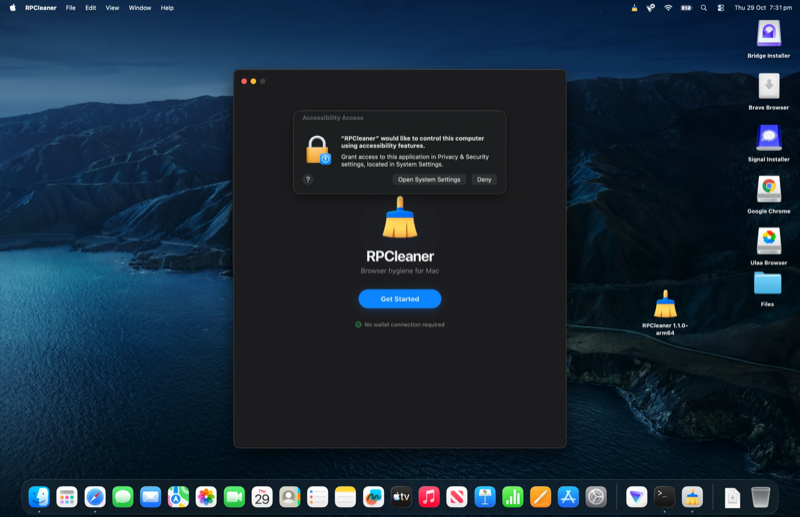Viewport: 800px width, 517px height.
Task: Open the Help menu
Action: pyautogui.click(x=167, y=8)
